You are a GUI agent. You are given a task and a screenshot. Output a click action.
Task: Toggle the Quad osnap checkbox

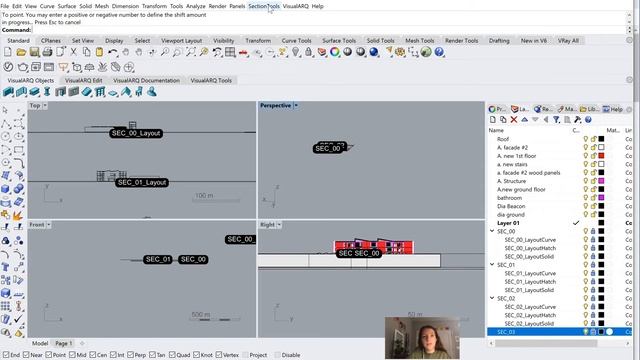tap(172, 355)
